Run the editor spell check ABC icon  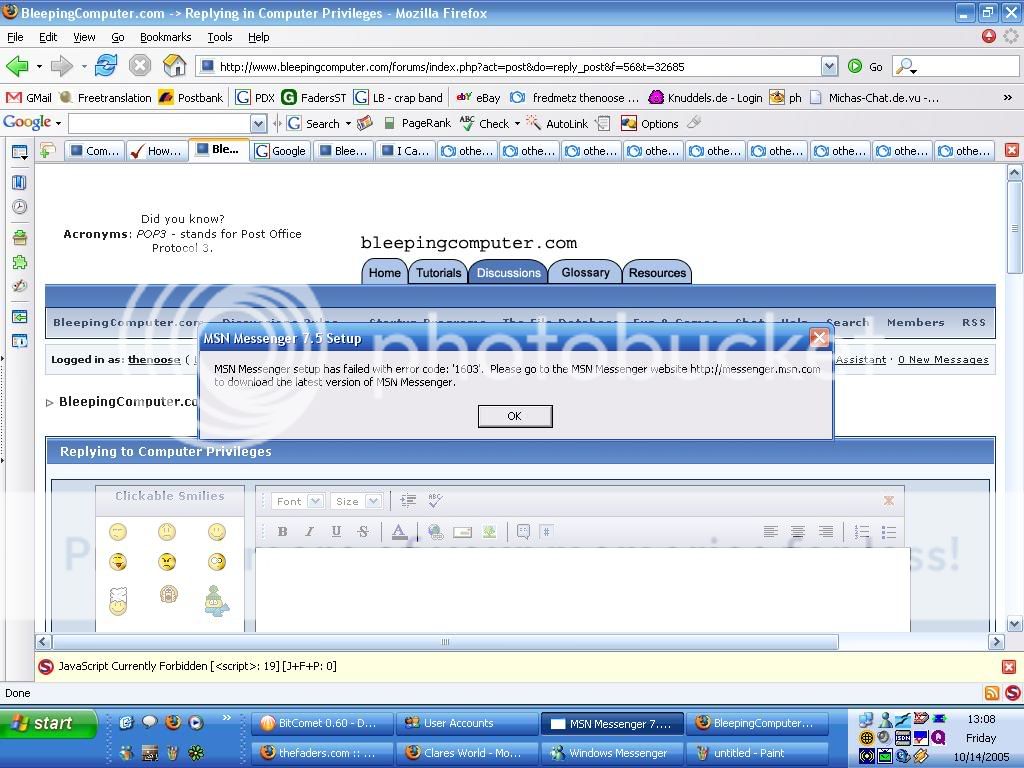tap(435, 501)
